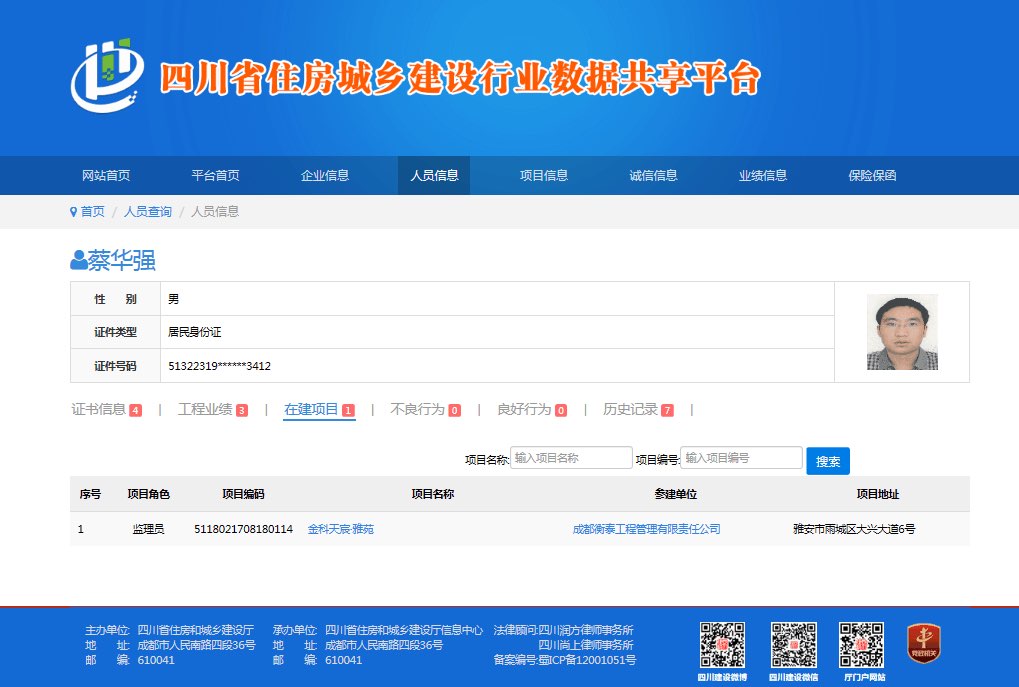Image resolution: width=1019 pixels, height=687 pixels.
Task: Click the 项目角色 column header
Action: pos(148,494)
